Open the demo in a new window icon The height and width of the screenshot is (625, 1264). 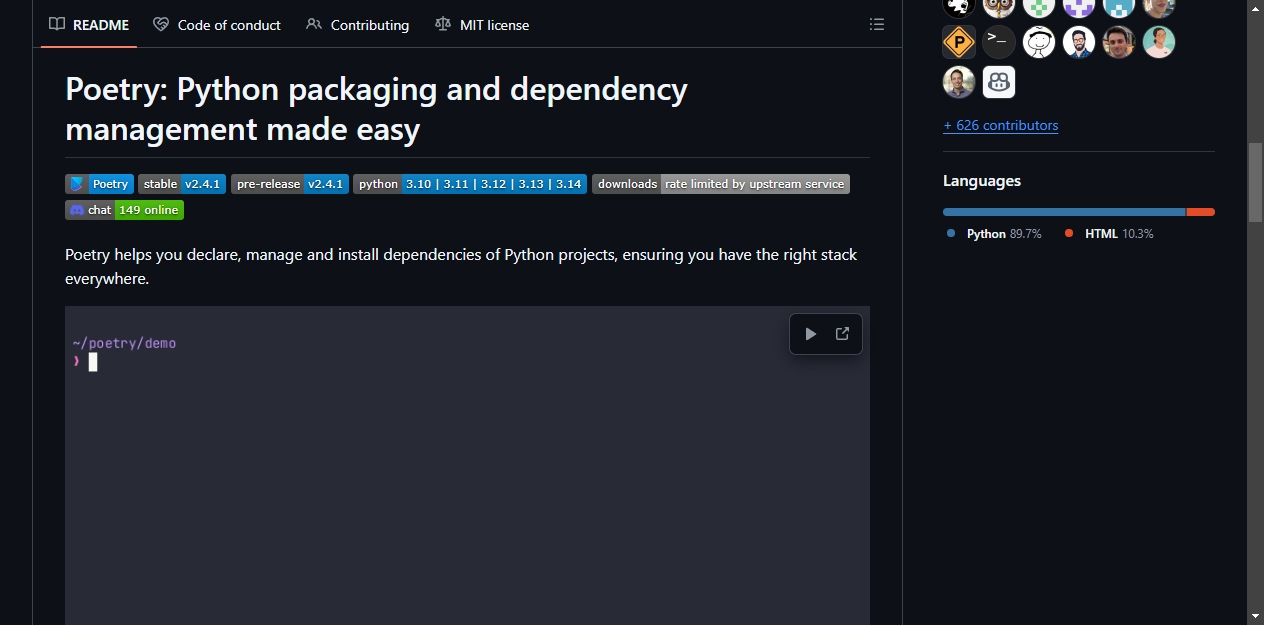pyautogui.click(x=842, y=334)
